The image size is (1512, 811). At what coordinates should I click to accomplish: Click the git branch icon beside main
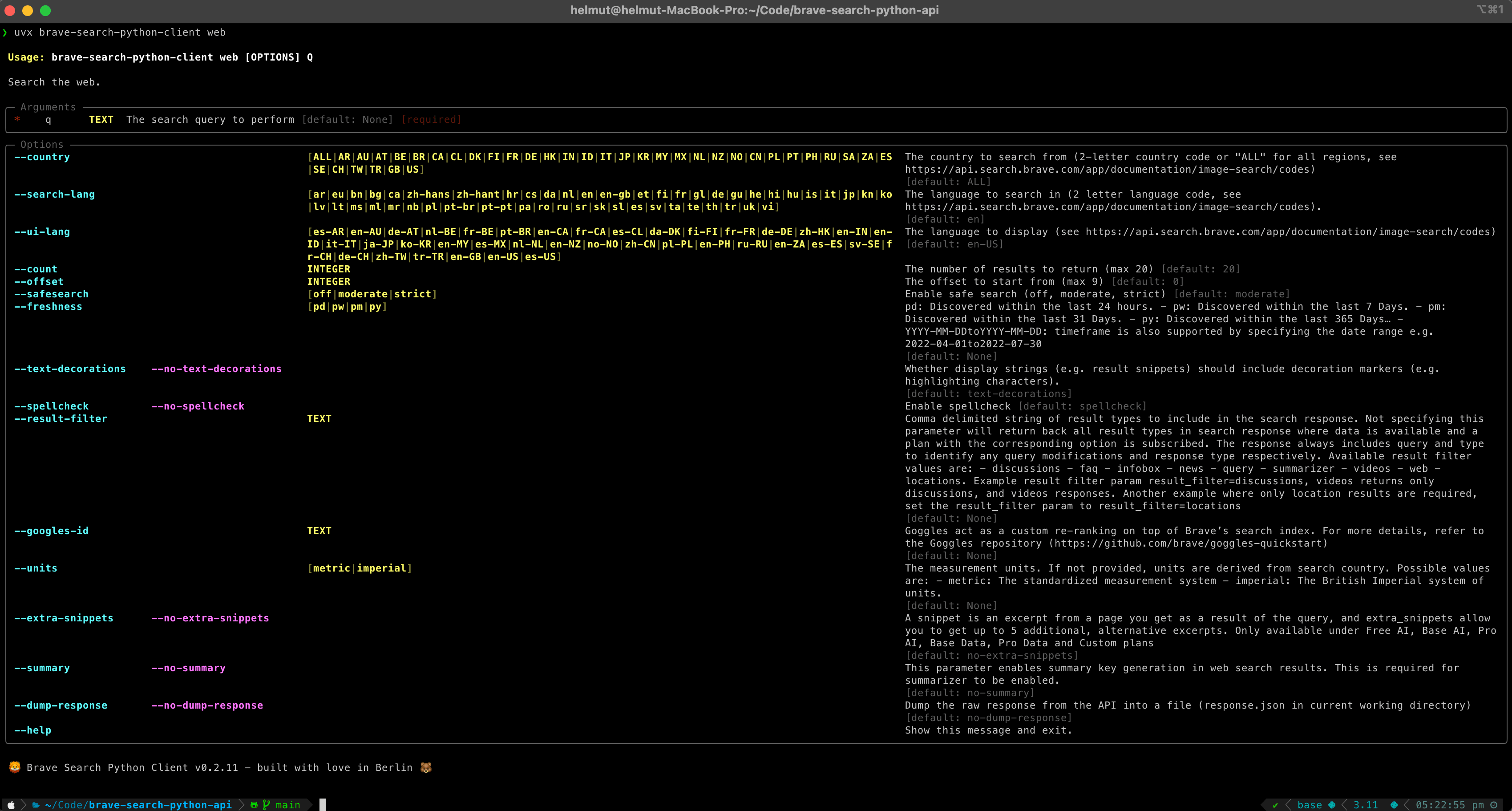(x=267, y=804)
